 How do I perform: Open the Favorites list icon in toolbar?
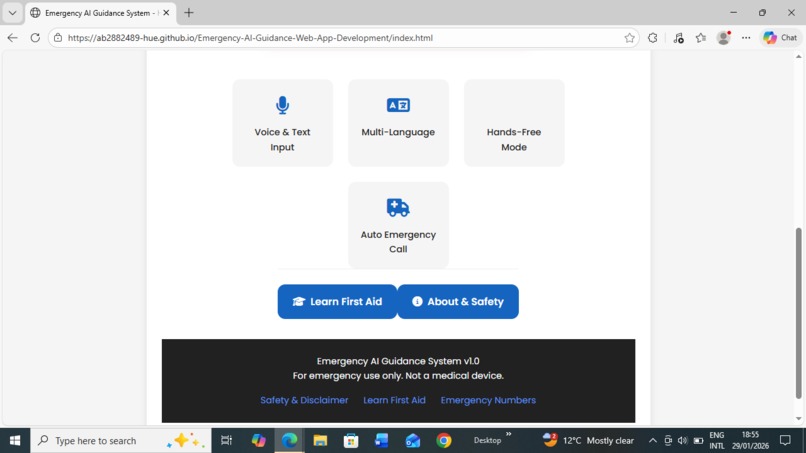(701, 38)
